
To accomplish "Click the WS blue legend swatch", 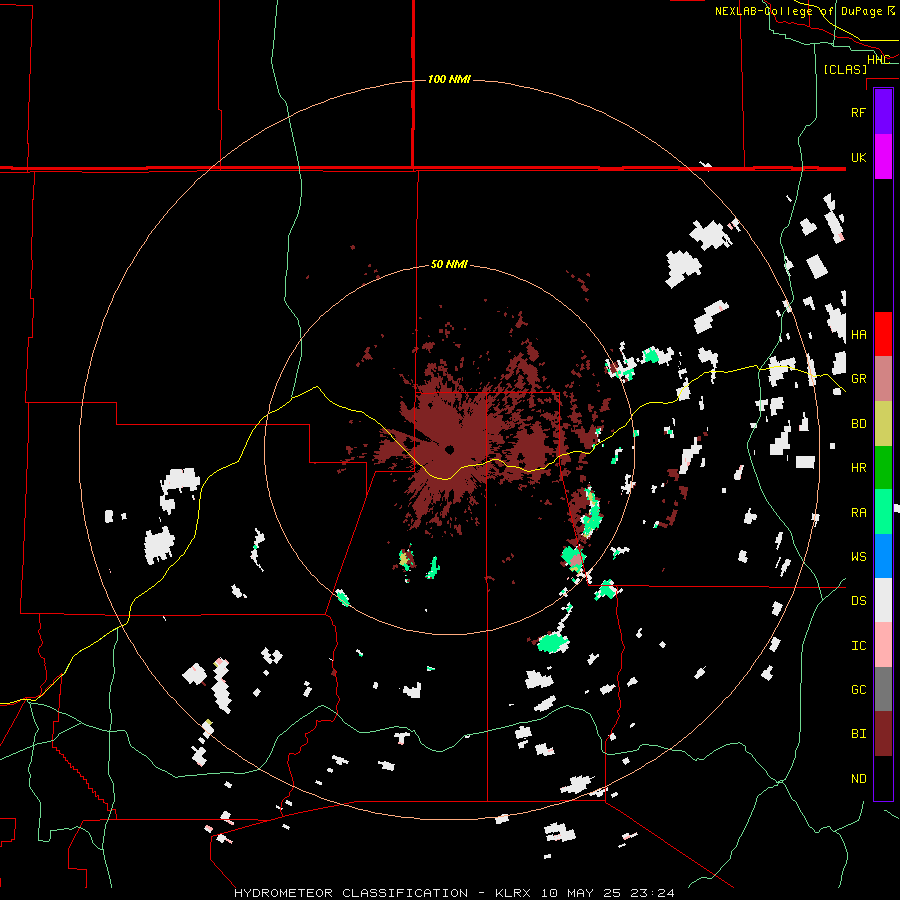I will click(x=883, y=556).
